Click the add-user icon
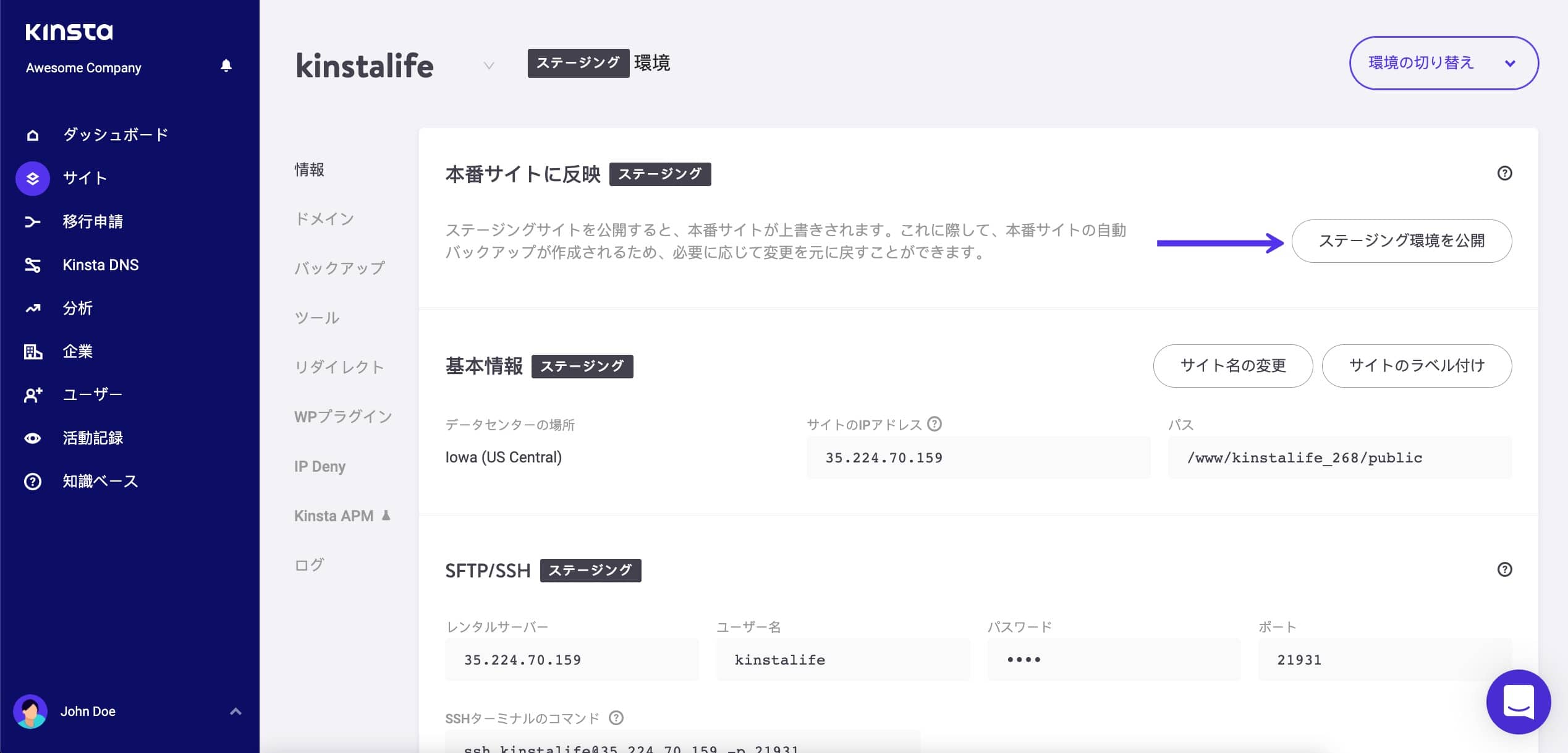 tap(33, 395)
